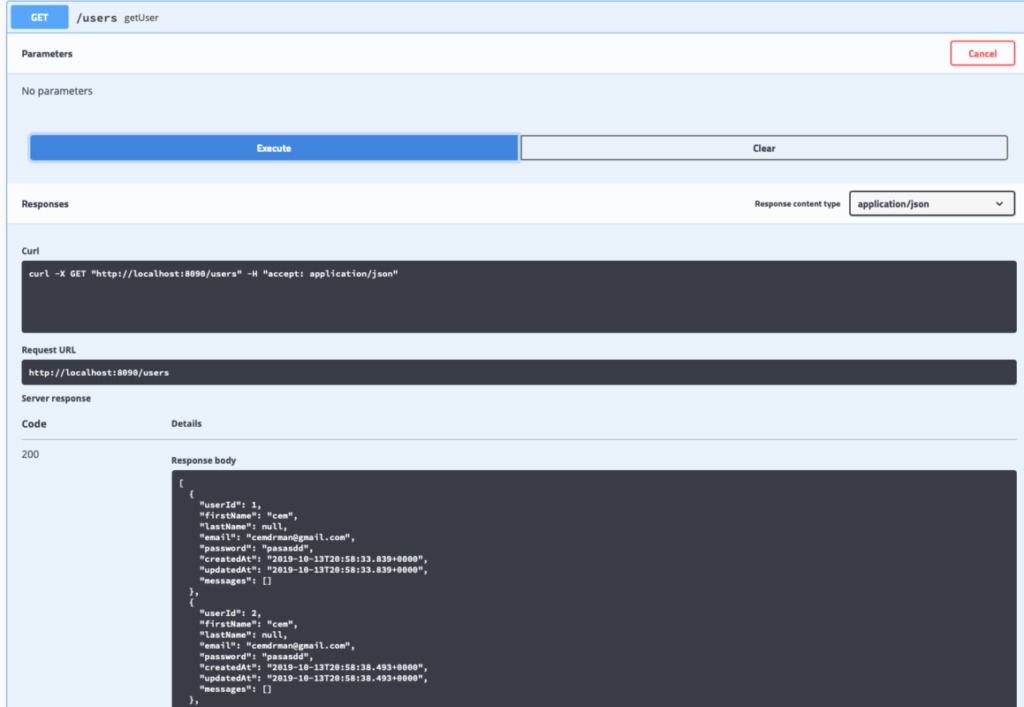The width and height of the screenshot is (1024, 707).
Task: Execute the GET /users request
Action: coord(274,148)
